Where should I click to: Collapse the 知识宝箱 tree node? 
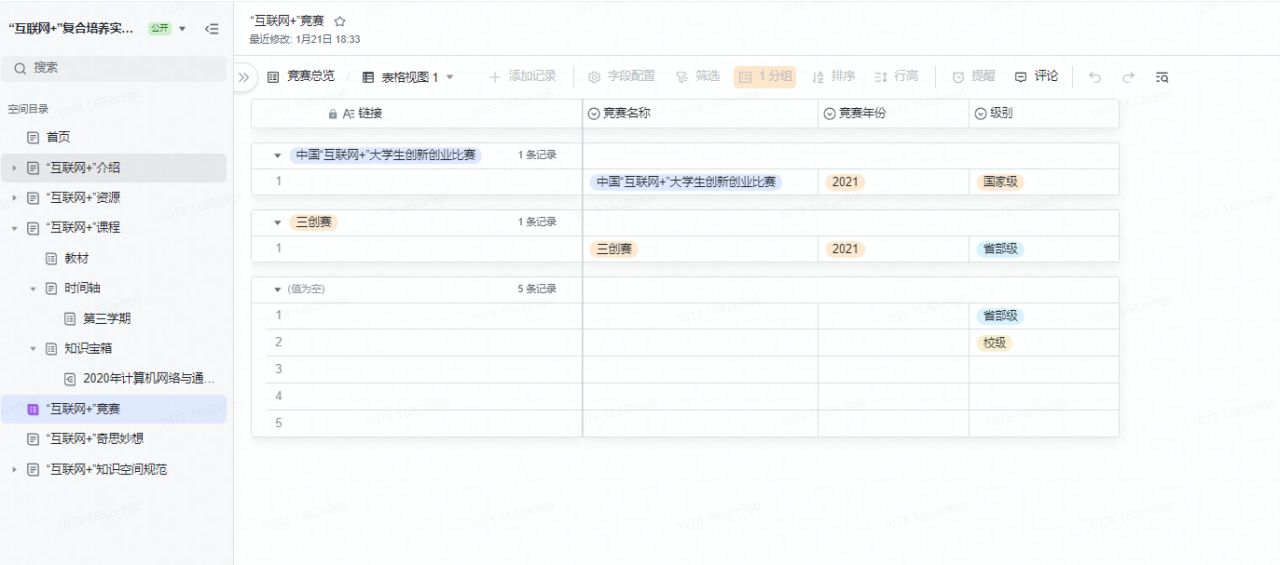33,349
